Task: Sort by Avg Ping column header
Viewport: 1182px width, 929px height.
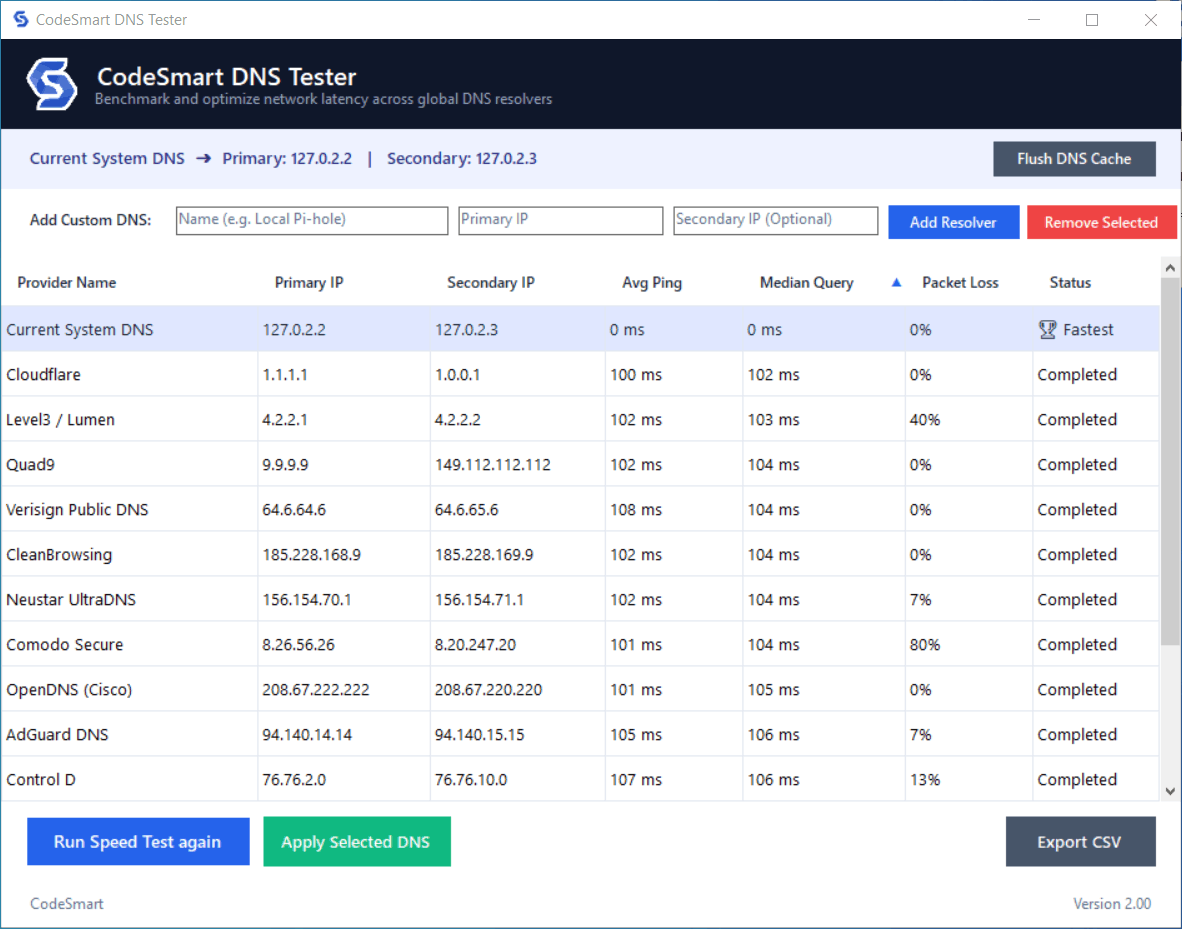Action: click(652, 283)
